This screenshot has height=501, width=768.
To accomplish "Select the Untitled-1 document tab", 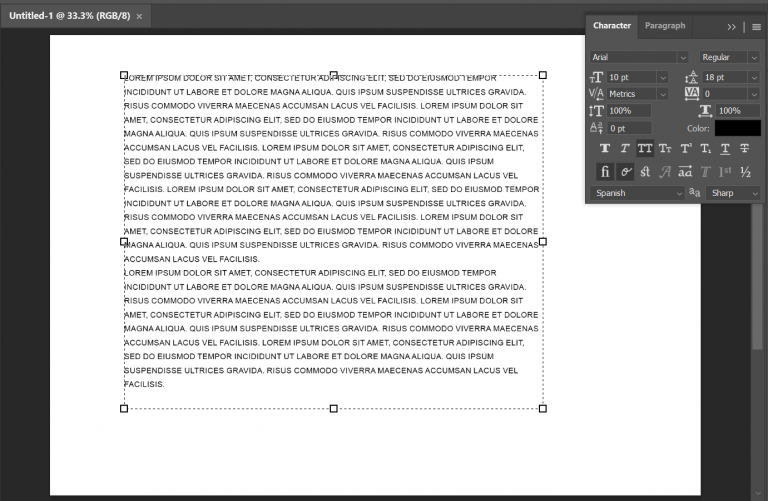I will [x=70, y=16].
